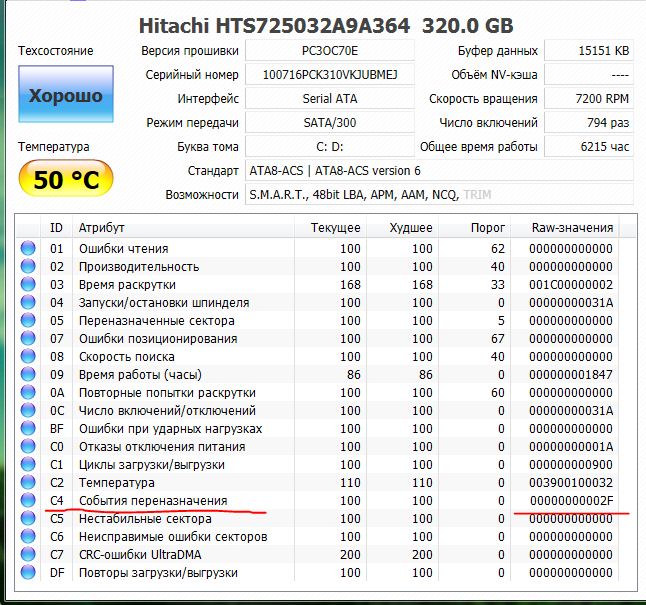Viewport: 646px width, 605px height.
Task: Click raw value 000000000900
Action: point(571,464)
